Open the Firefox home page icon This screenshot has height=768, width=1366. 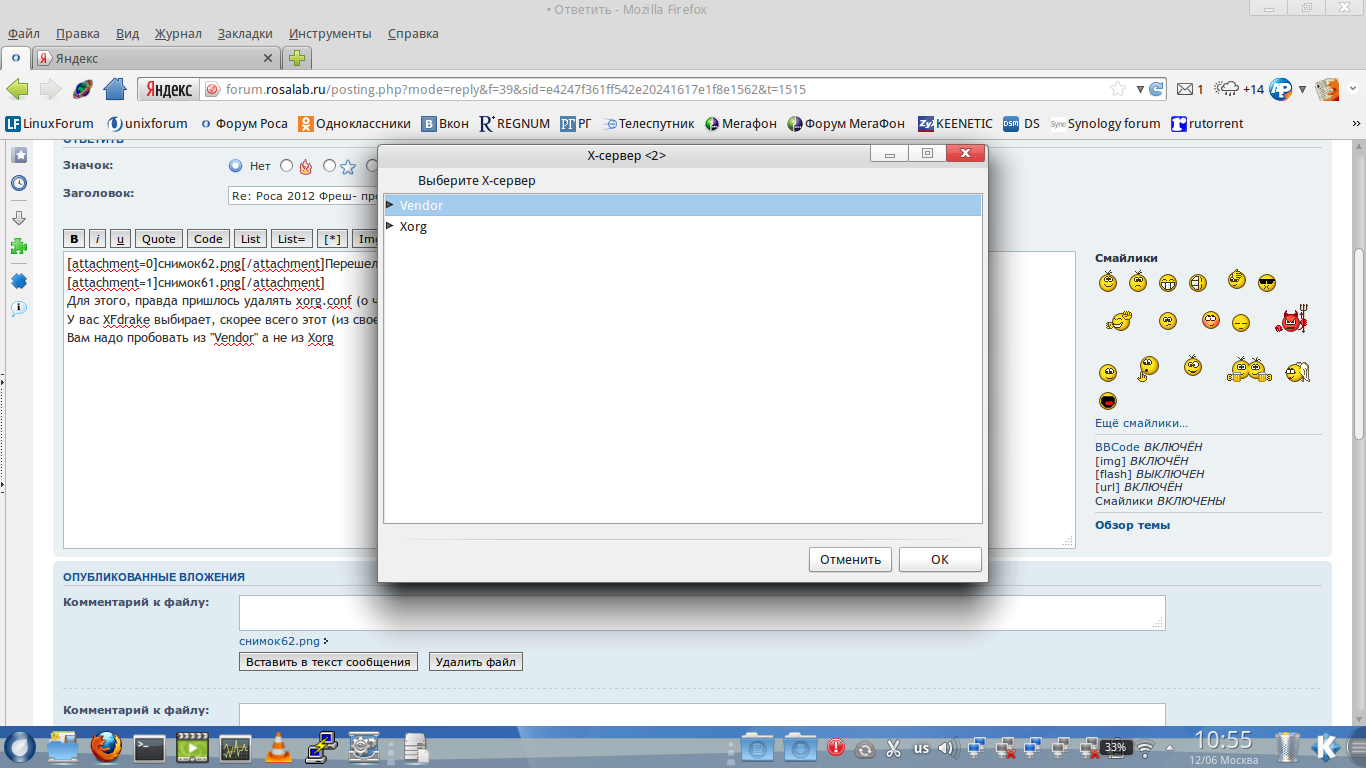coord(115,89)
